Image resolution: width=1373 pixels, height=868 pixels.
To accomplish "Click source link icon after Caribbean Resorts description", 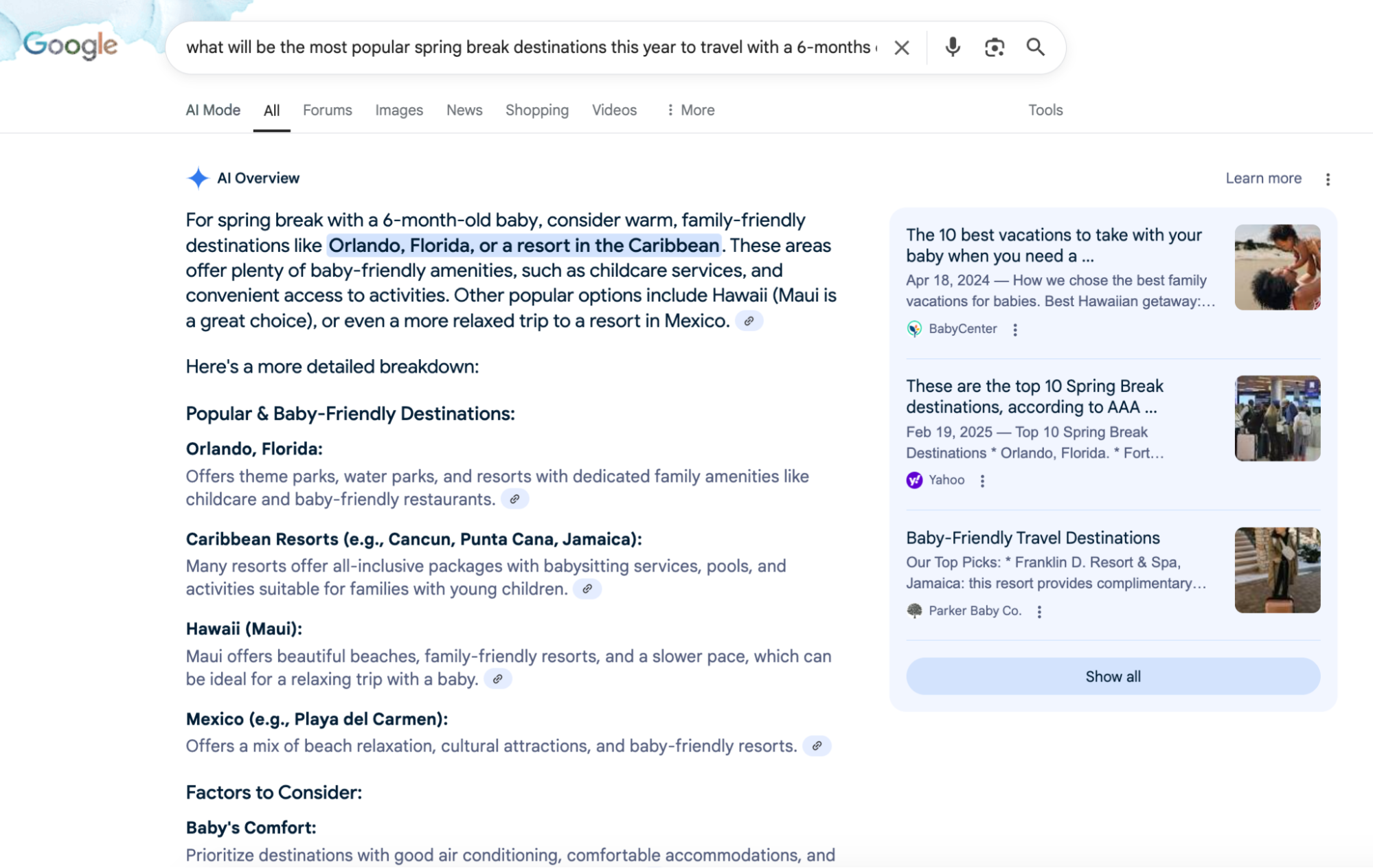I will coord(587,589).
